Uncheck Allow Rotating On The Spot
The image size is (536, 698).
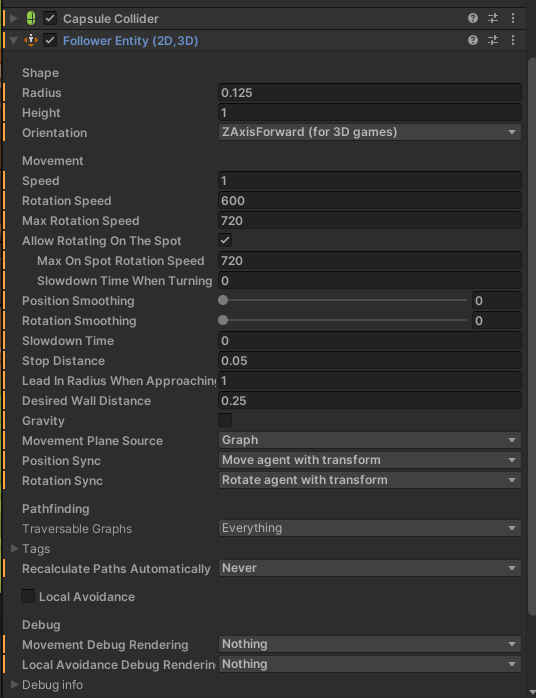(x=225, y=240)
